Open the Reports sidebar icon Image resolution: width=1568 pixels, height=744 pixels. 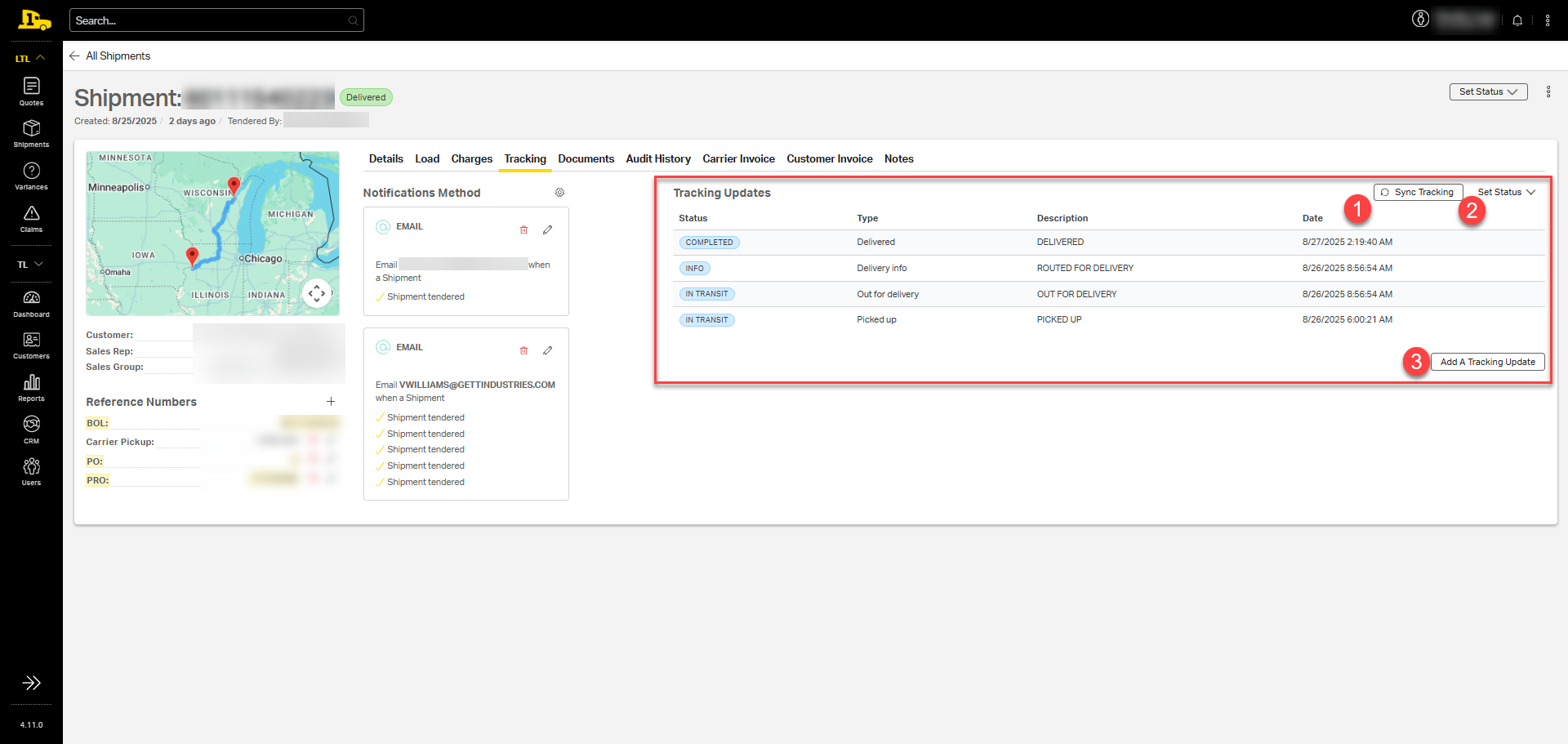[x=31, y=387]
